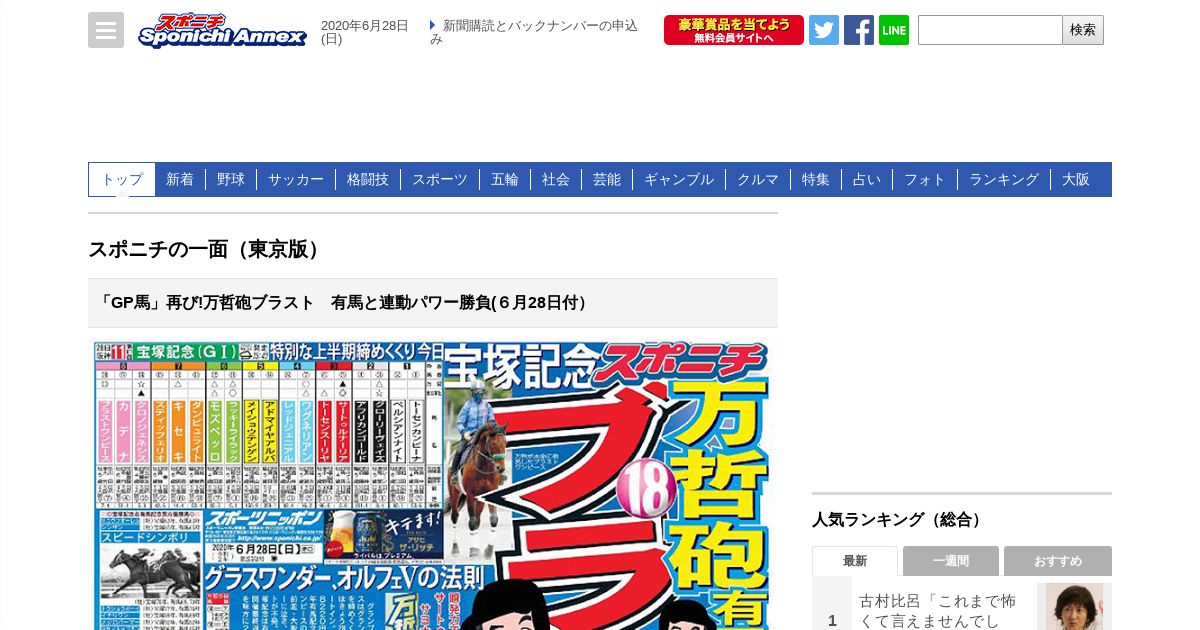Select the 大阪 nav item
Image resolution: width=1200 pixels, height=630 pixels.
pyautogui.click(x=1076, y=180)
